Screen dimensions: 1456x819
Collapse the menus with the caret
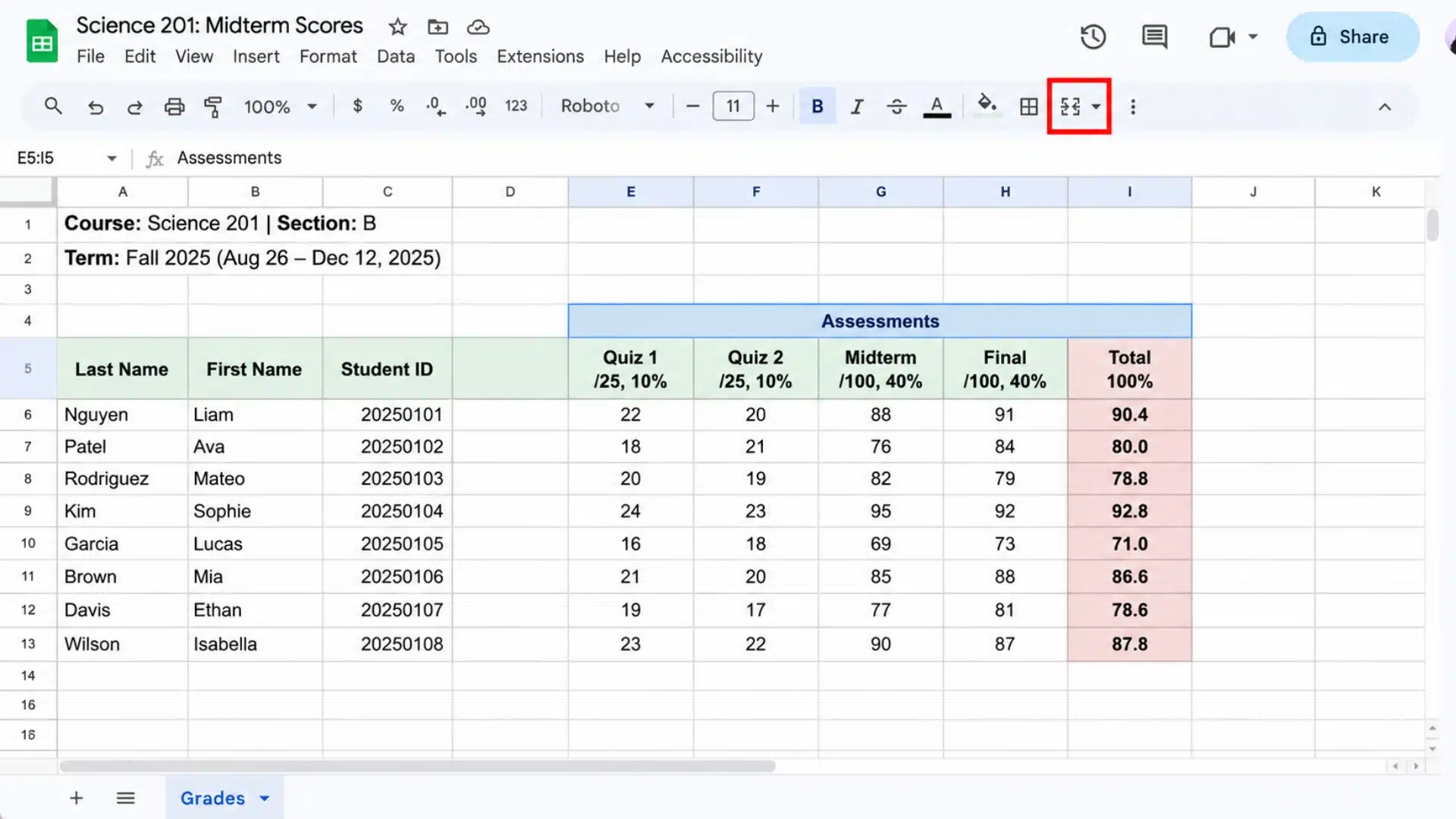1385,107
